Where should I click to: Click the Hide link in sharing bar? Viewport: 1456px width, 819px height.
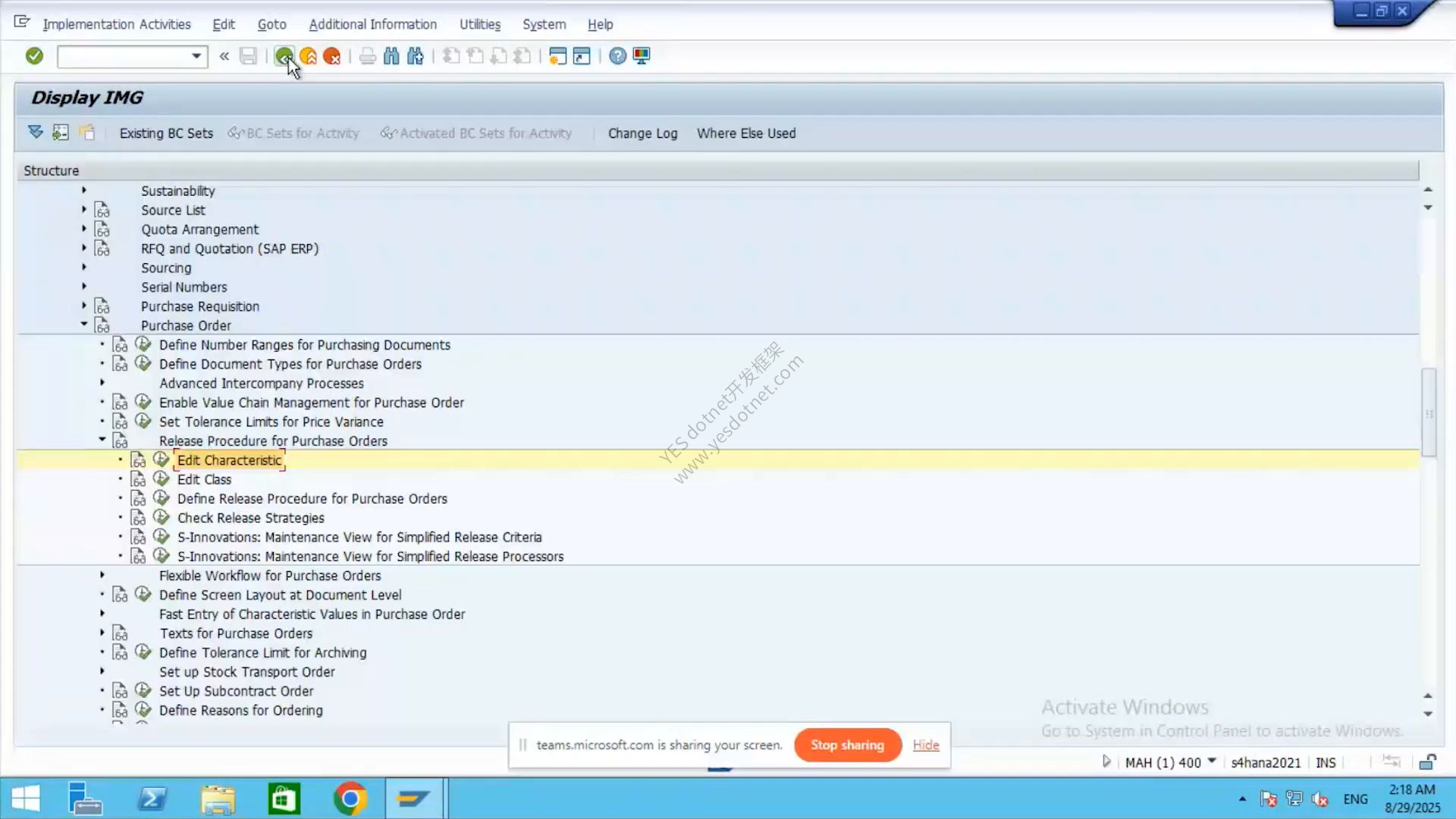(926, 745)
